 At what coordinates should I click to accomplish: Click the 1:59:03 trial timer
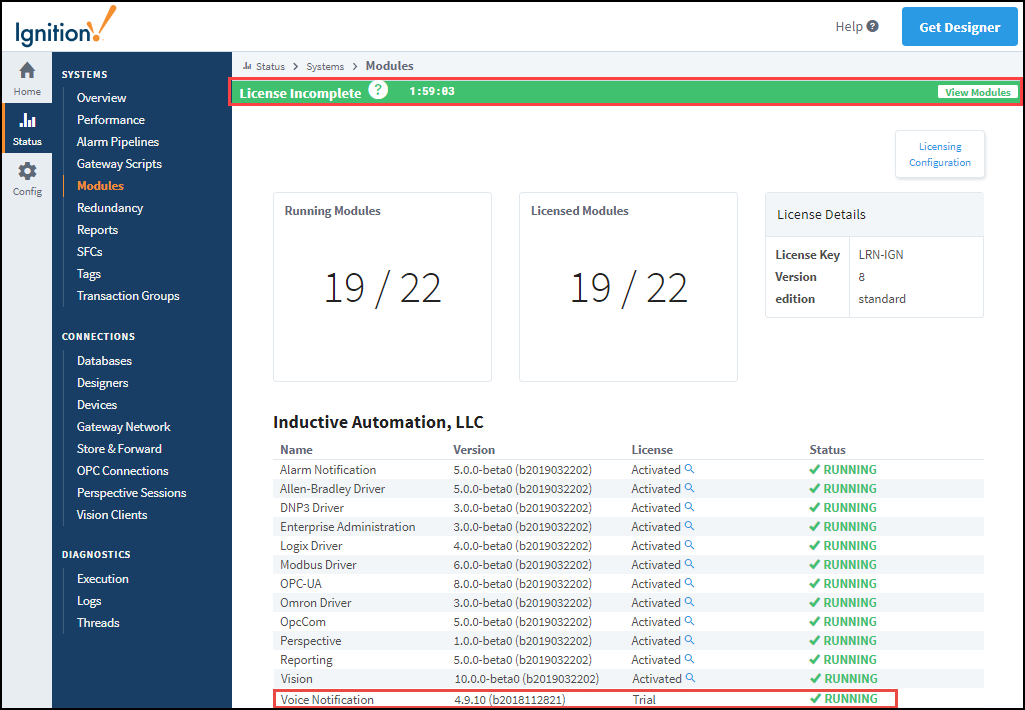(x=432, y=92)
